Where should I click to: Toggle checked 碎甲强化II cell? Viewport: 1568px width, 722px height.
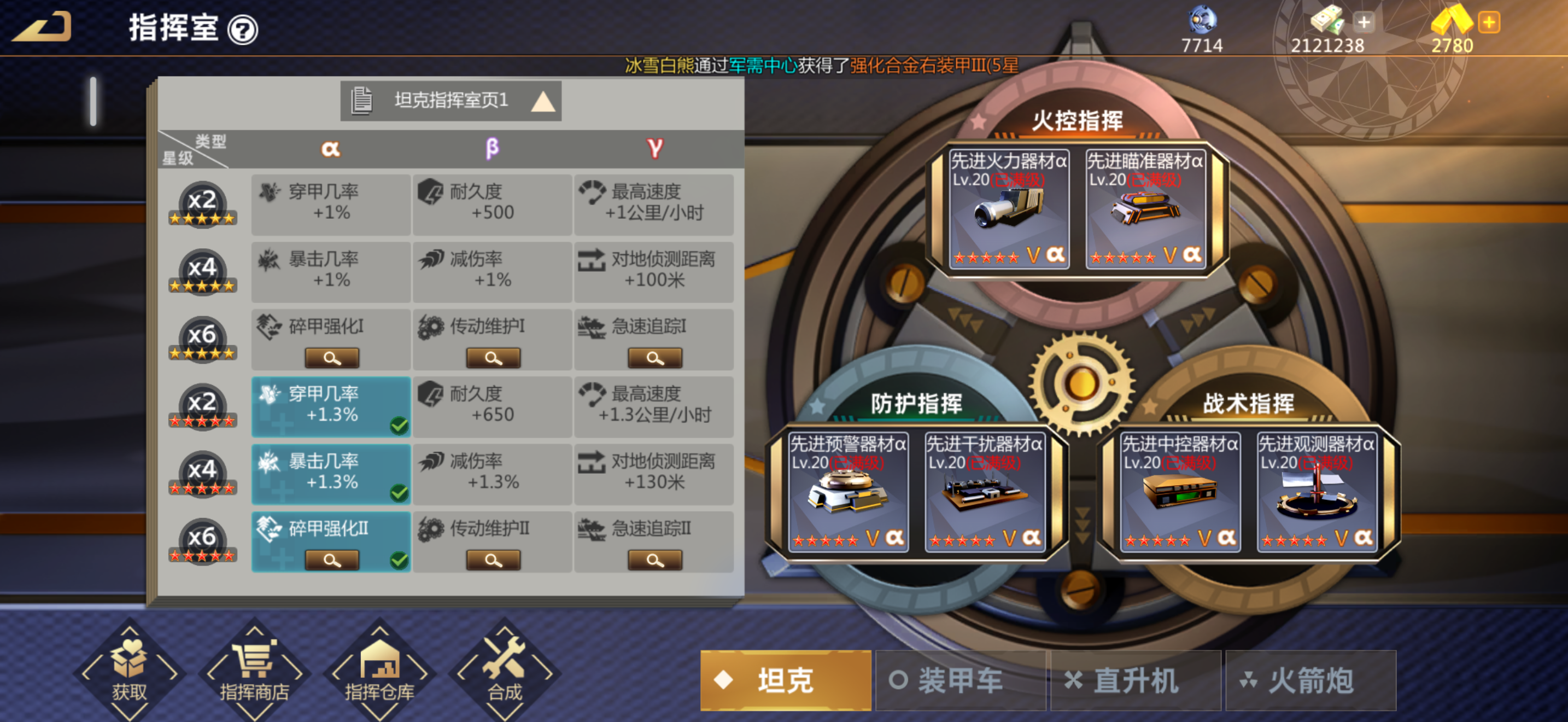click(x=331, y=542)
